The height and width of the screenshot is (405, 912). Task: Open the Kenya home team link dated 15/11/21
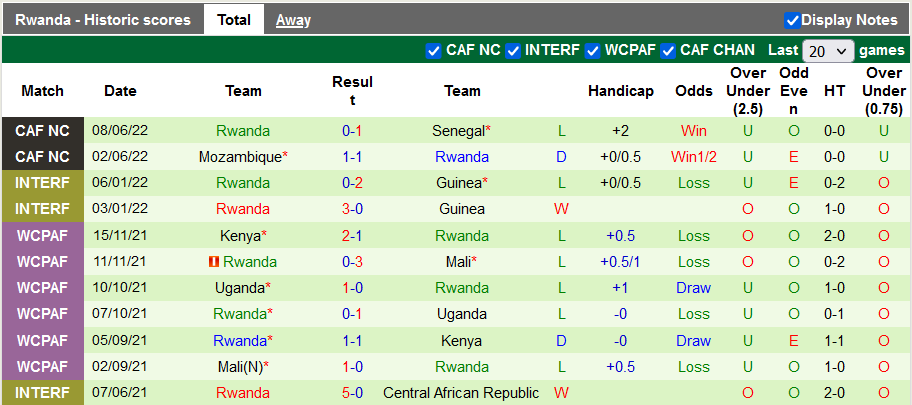(240, 236)
